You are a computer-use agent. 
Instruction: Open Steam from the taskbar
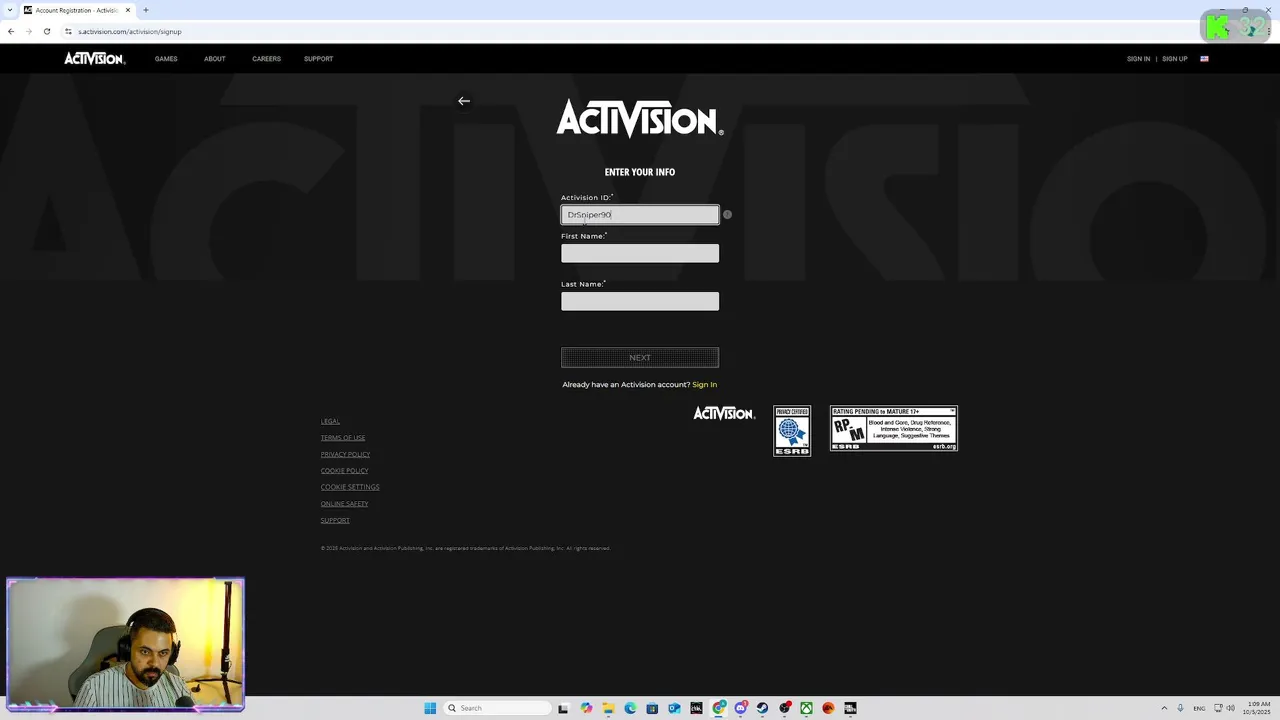[762, 708]
